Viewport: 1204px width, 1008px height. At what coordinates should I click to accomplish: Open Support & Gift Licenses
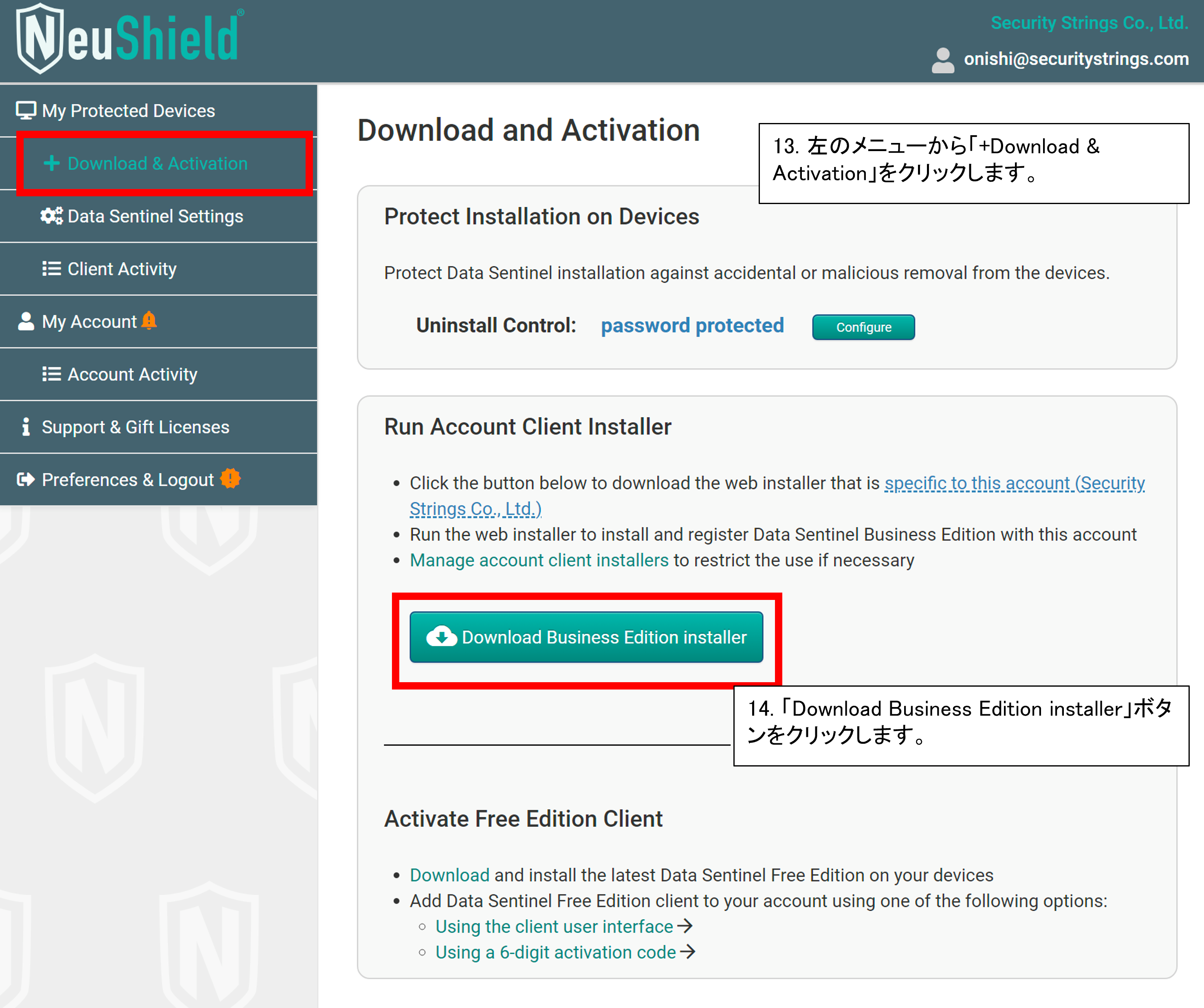[x=159, y=427]
